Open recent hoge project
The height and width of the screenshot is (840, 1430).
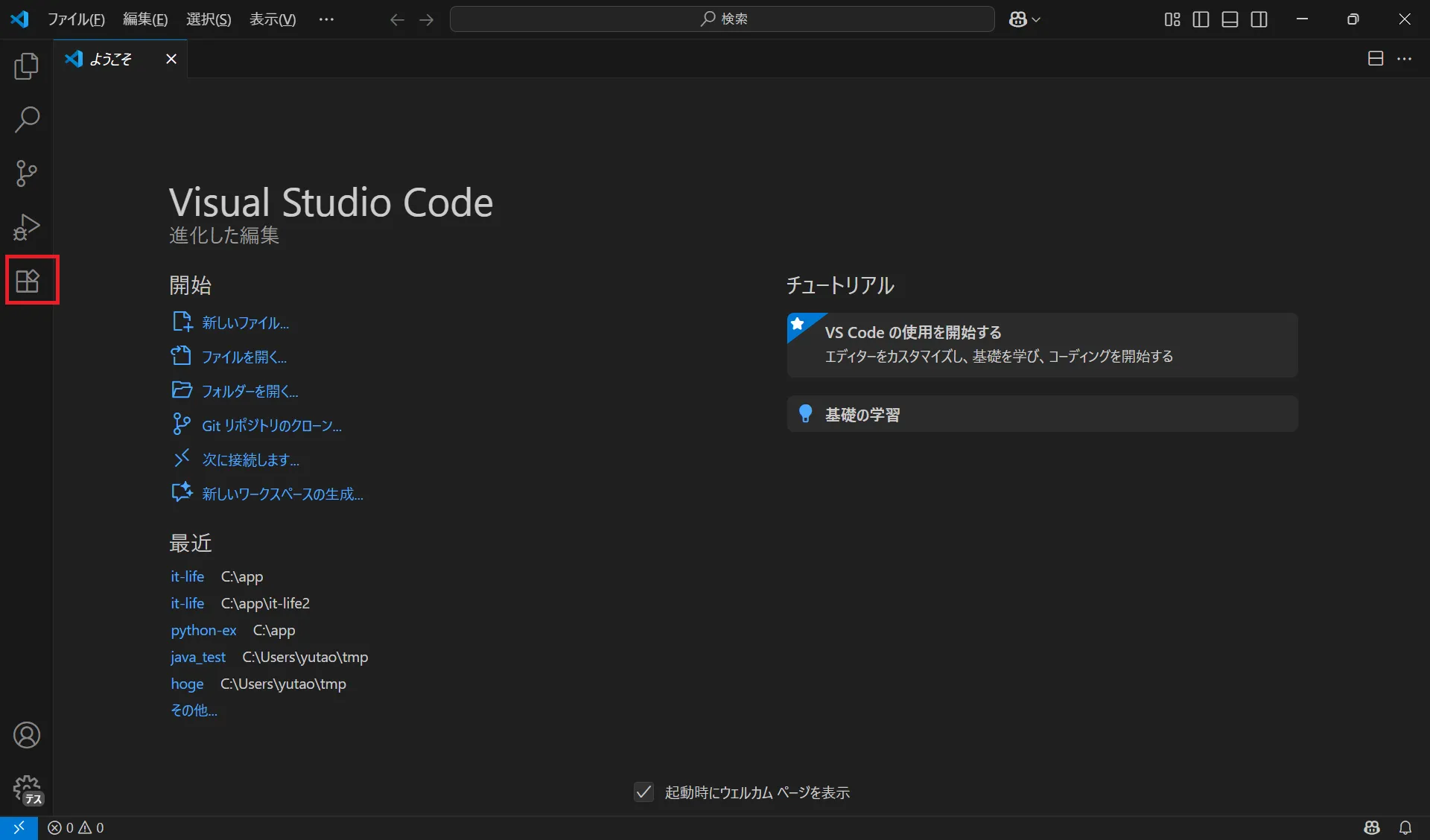pos(187,684)
